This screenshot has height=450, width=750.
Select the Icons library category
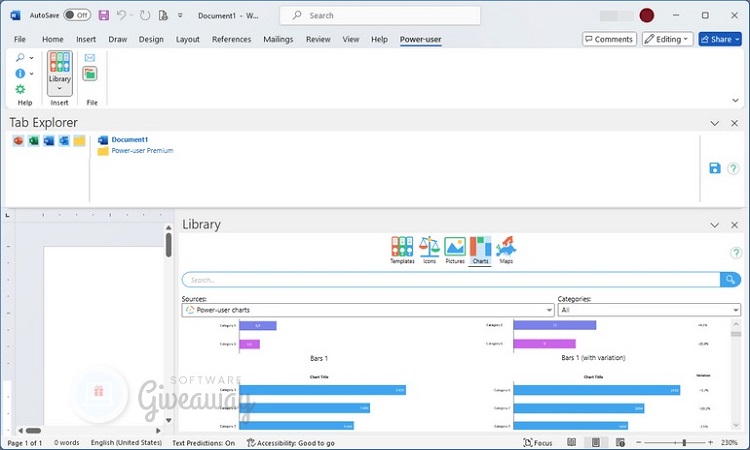(x=429, y=250)
